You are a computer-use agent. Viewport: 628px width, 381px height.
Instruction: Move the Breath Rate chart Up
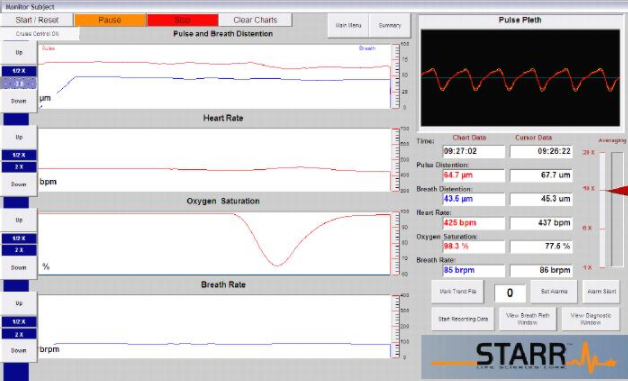pyautogui.click(x=19, y=303)
